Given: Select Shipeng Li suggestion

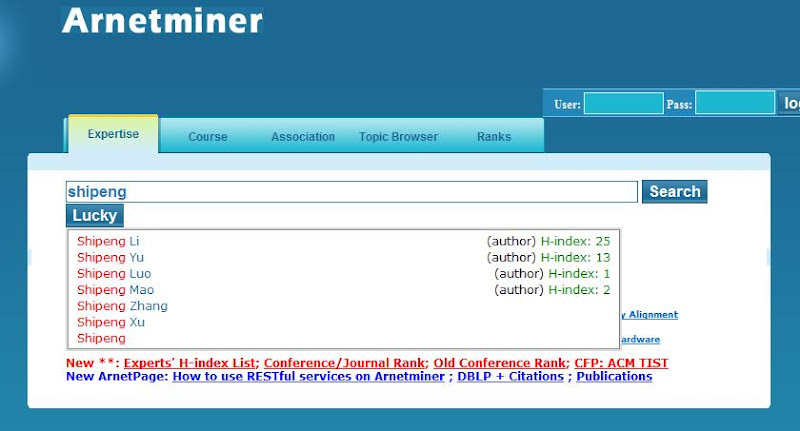Looking at the screenshot, I should 344,241.
